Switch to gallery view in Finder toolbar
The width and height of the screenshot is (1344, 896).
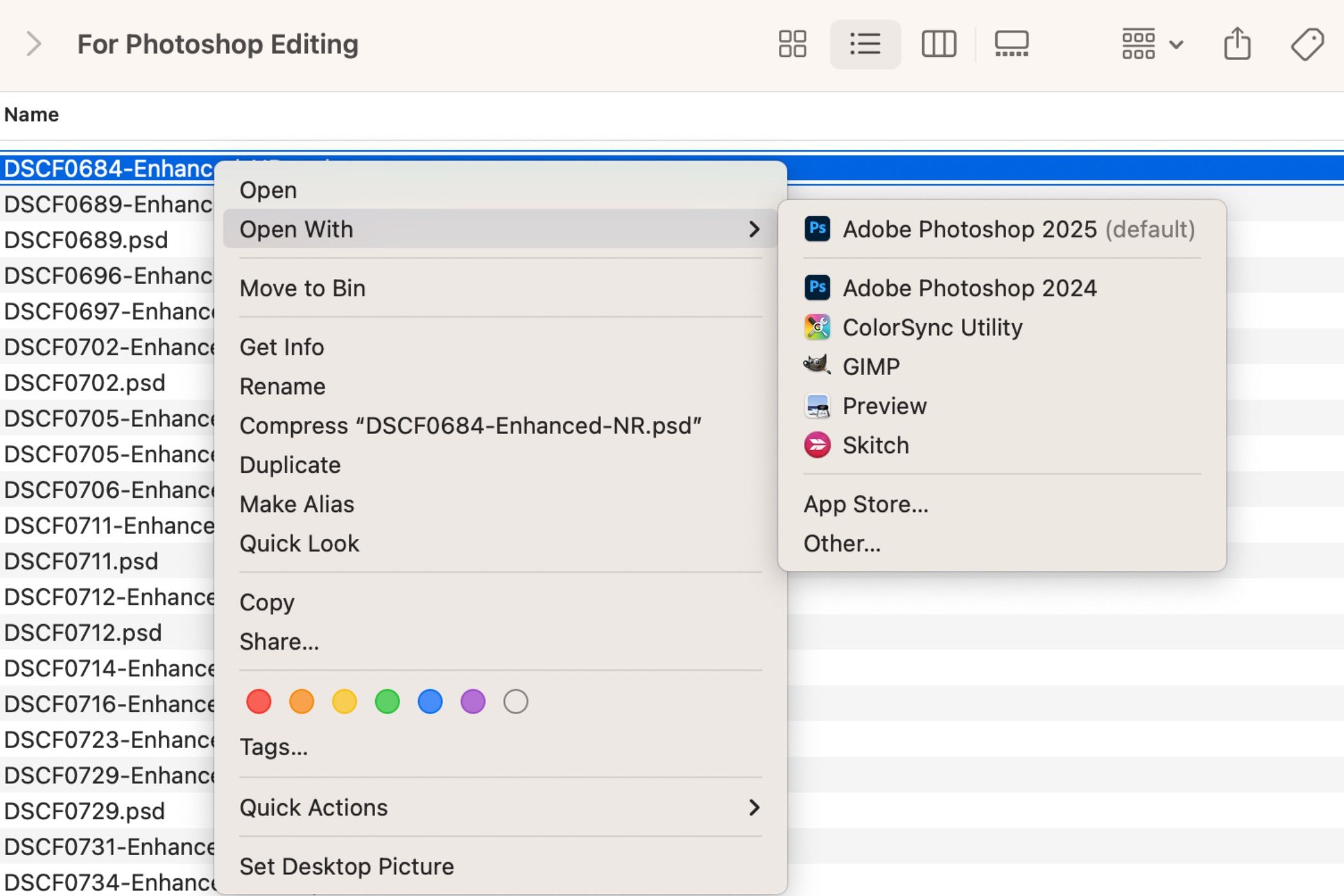tap(1011, 44)
